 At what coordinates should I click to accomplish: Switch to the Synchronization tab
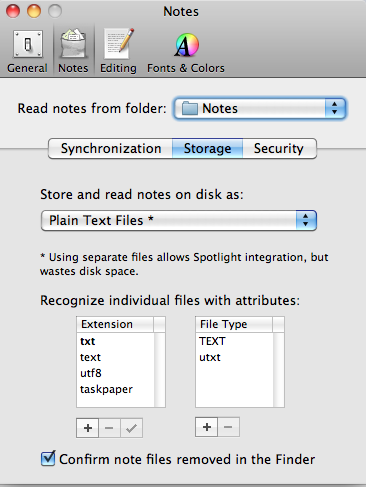pos(111,149)
